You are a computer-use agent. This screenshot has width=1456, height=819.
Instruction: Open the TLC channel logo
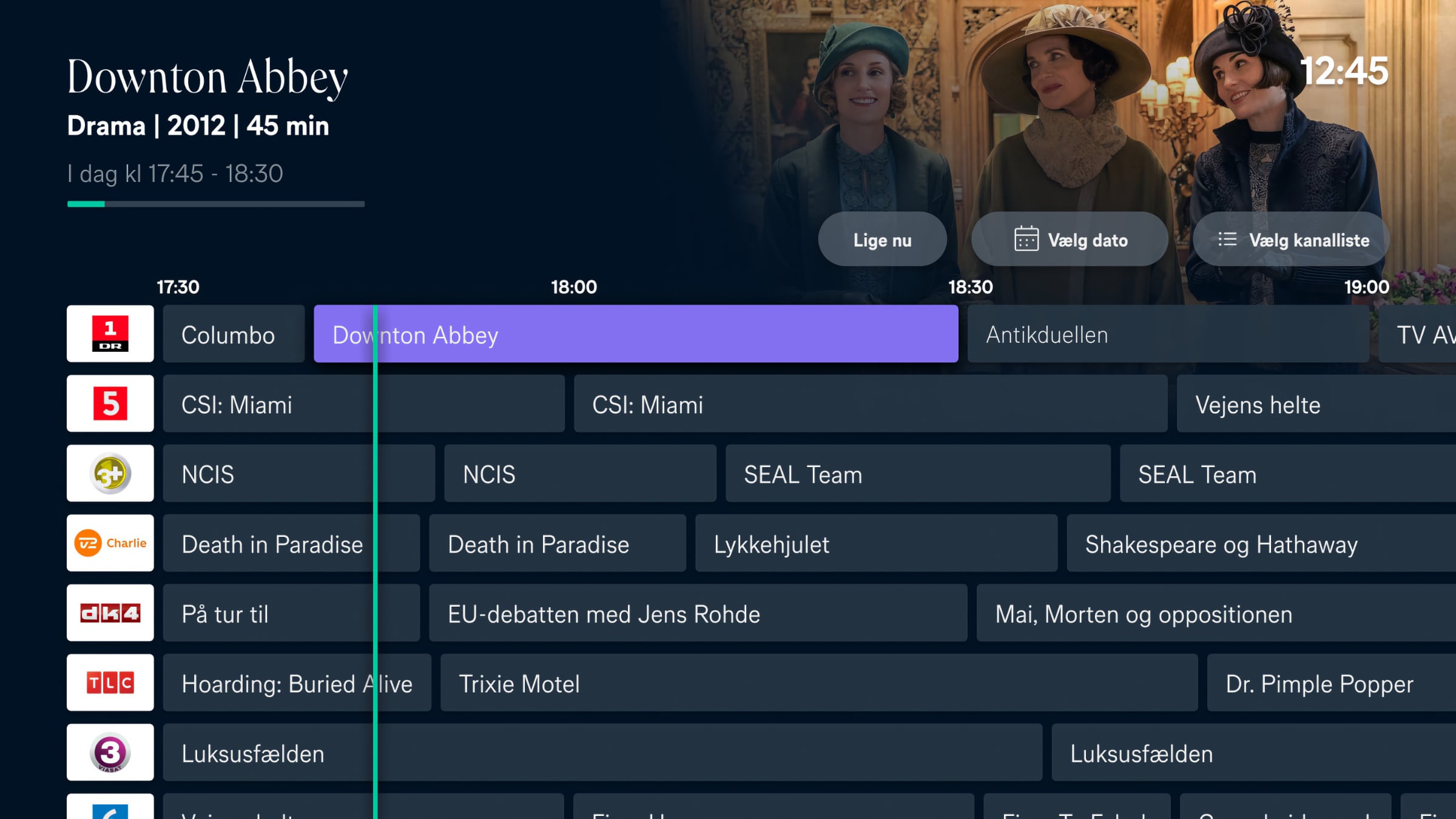pos(110,682)
